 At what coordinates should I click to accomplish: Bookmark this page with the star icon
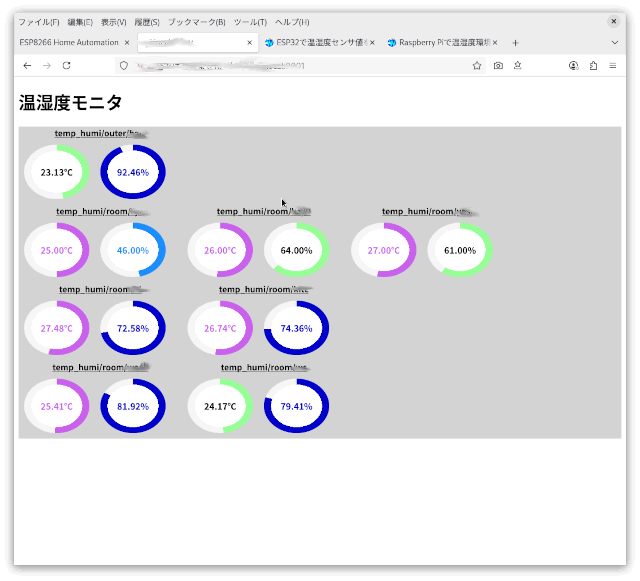point(477,65)
